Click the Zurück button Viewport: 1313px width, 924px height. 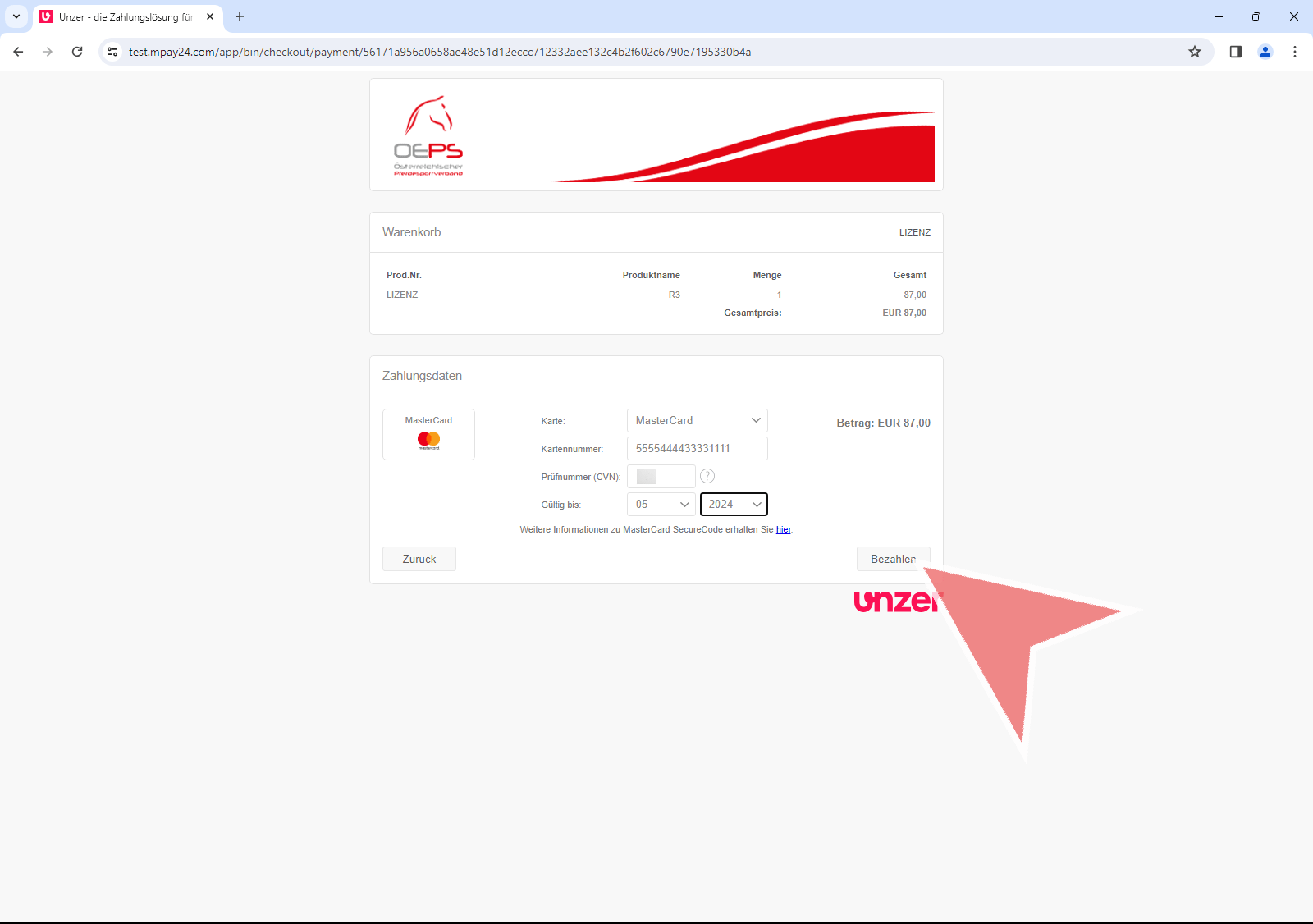coord(419,559)
